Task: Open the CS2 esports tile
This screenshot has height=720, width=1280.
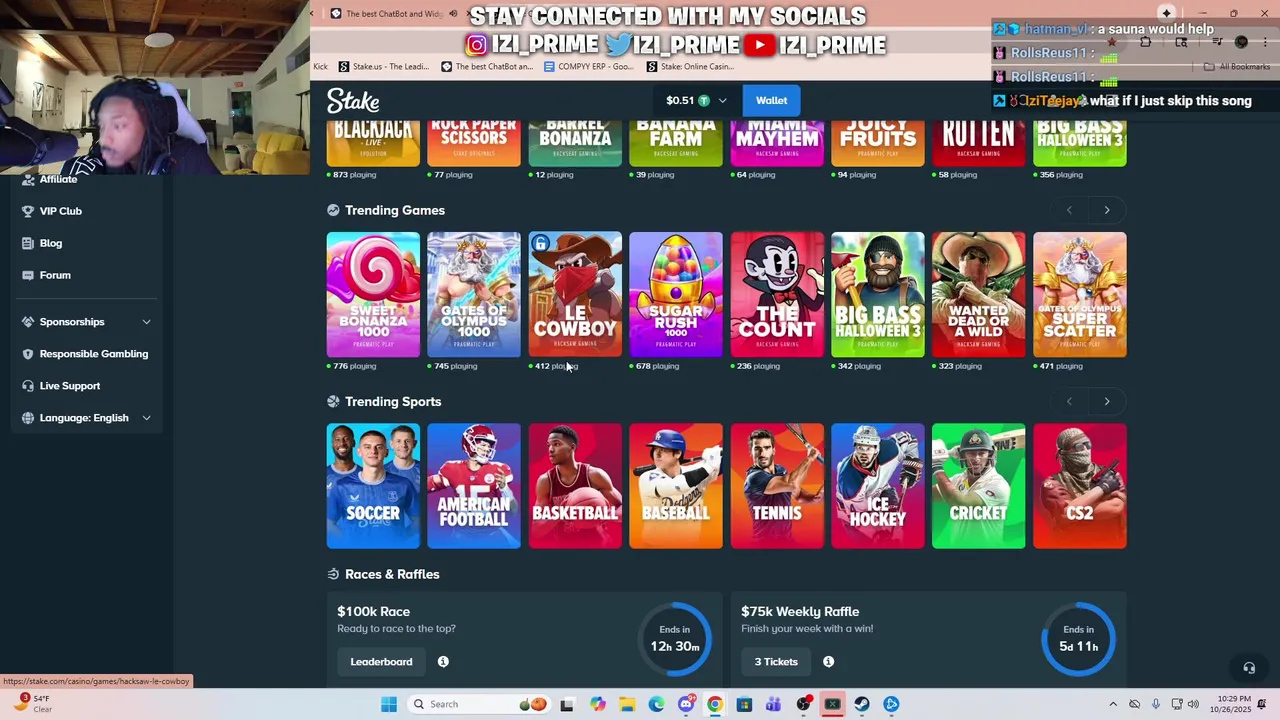Action: [x=1080, y=486]
